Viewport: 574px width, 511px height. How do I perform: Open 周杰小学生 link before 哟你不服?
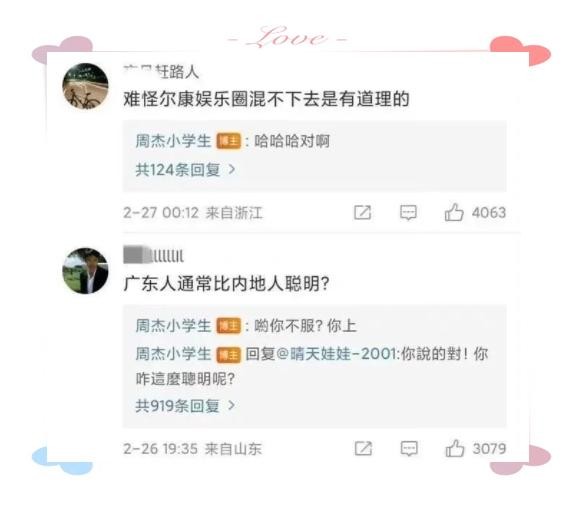(173, 326)
